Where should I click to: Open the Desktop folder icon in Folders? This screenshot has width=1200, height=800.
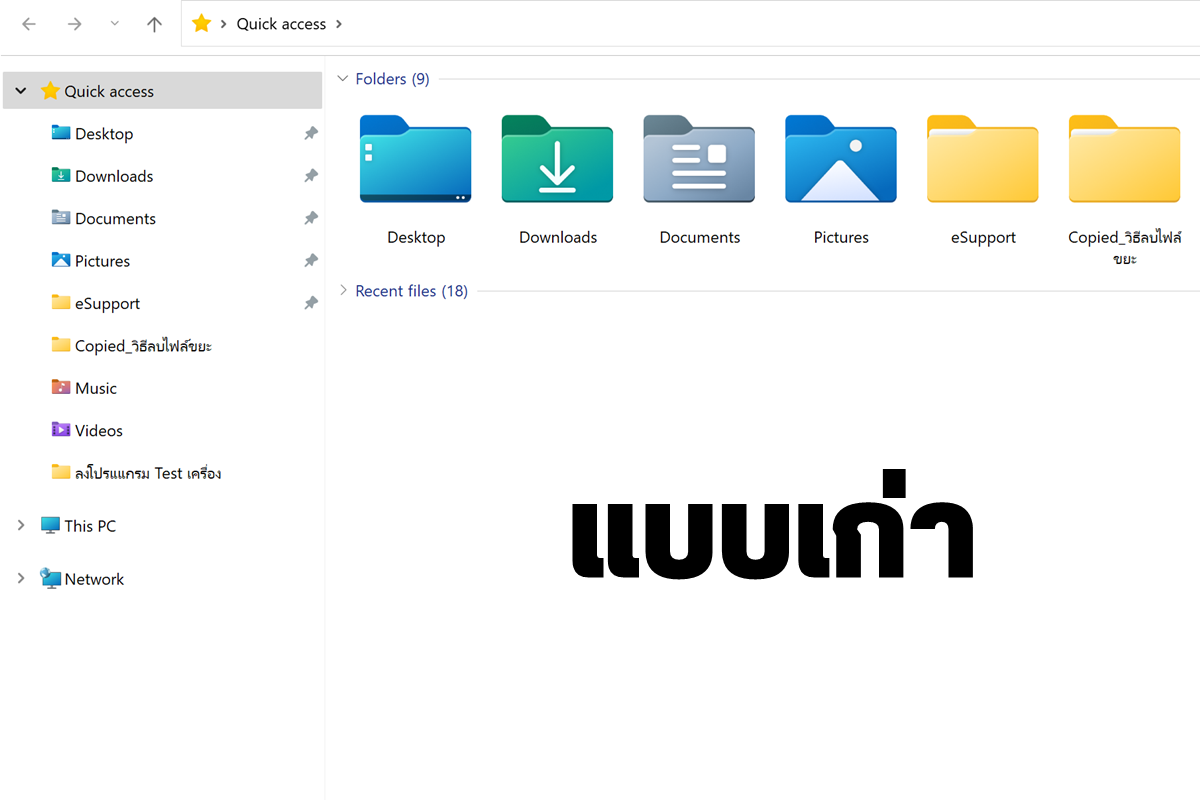click(415, 160)
